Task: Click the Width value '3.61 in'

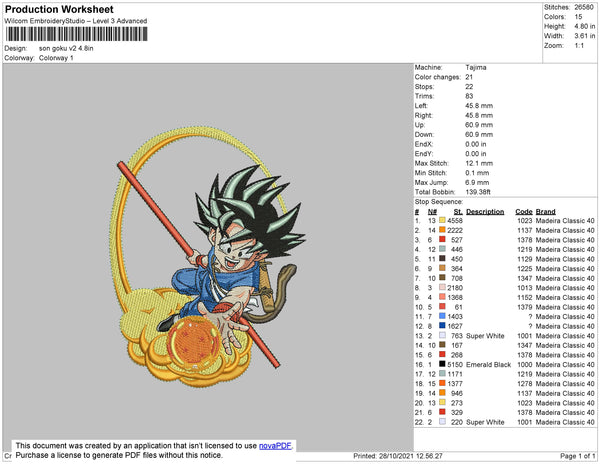Action: [584, 36]
